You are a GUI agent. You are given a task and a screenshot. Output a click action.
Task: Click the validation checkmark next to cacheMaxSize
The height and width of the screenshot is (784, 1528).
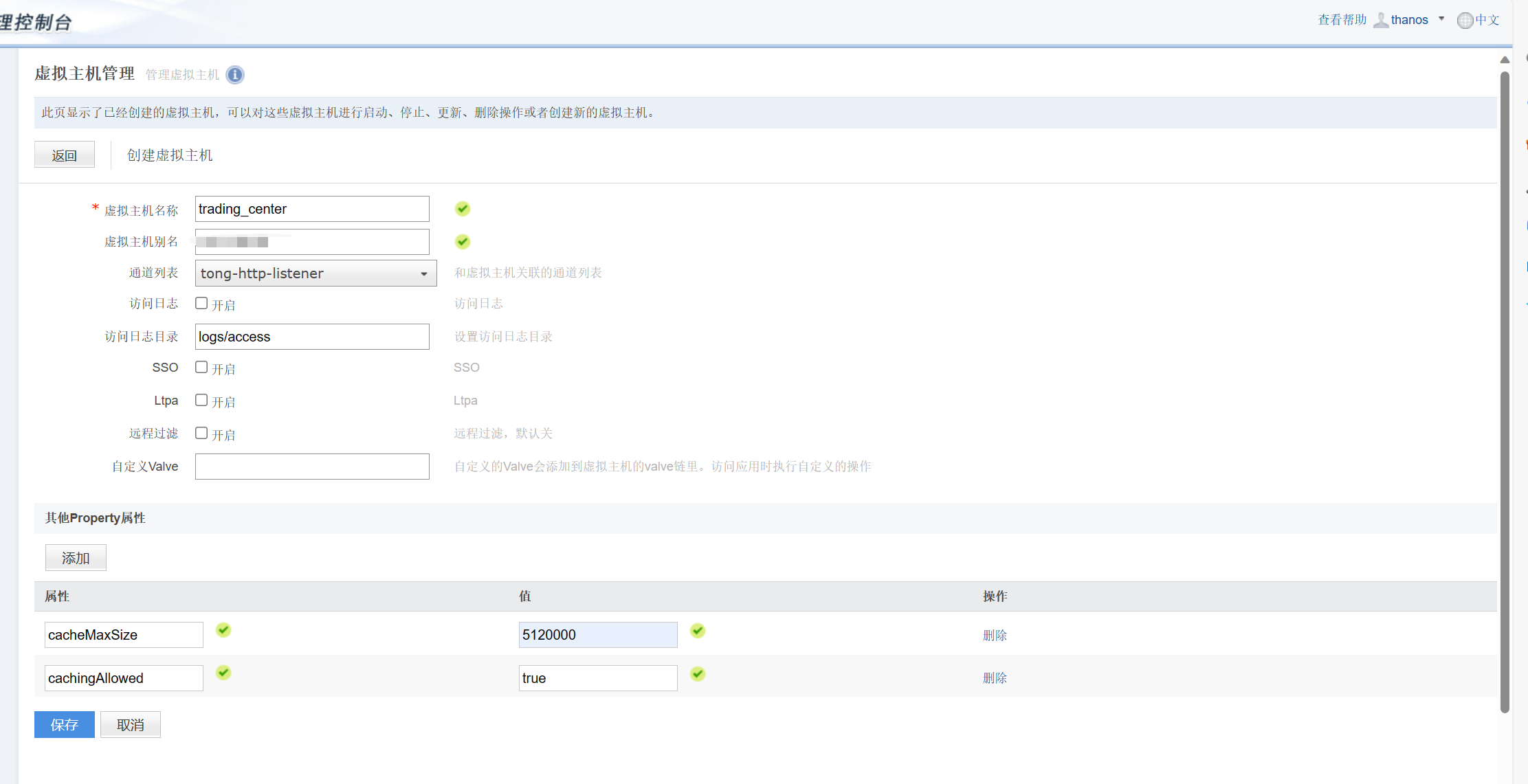[223, 630]
